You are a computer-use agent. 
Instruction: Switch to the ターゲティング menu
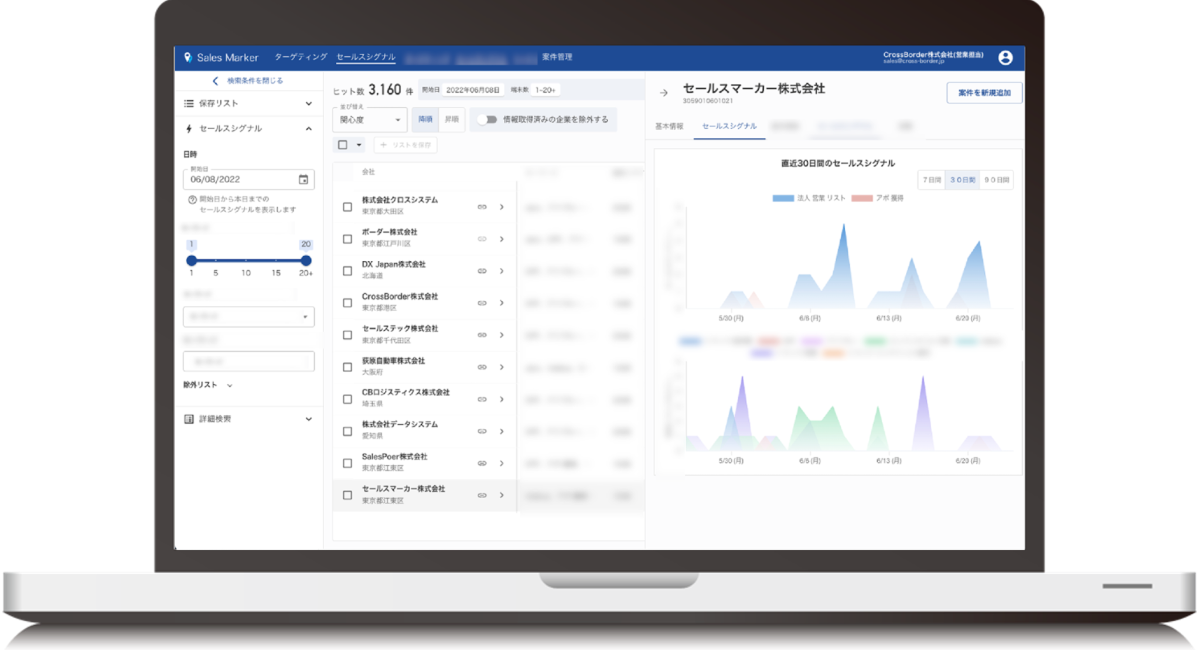point(300,58)
